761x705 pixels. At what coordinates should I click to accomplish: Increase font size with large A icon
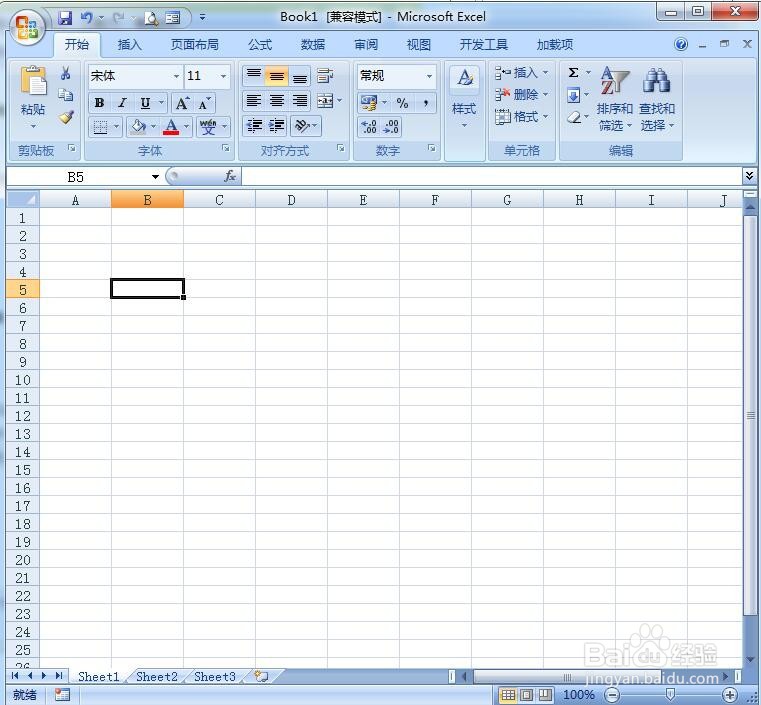[182, 103]
